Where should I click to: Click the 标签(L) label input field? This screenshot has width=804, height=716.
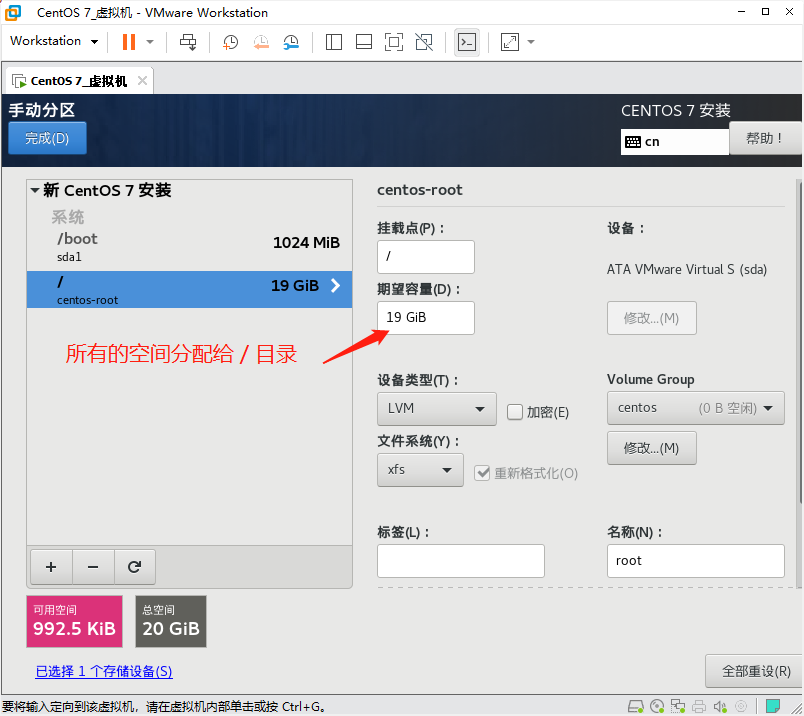[460, 561]
